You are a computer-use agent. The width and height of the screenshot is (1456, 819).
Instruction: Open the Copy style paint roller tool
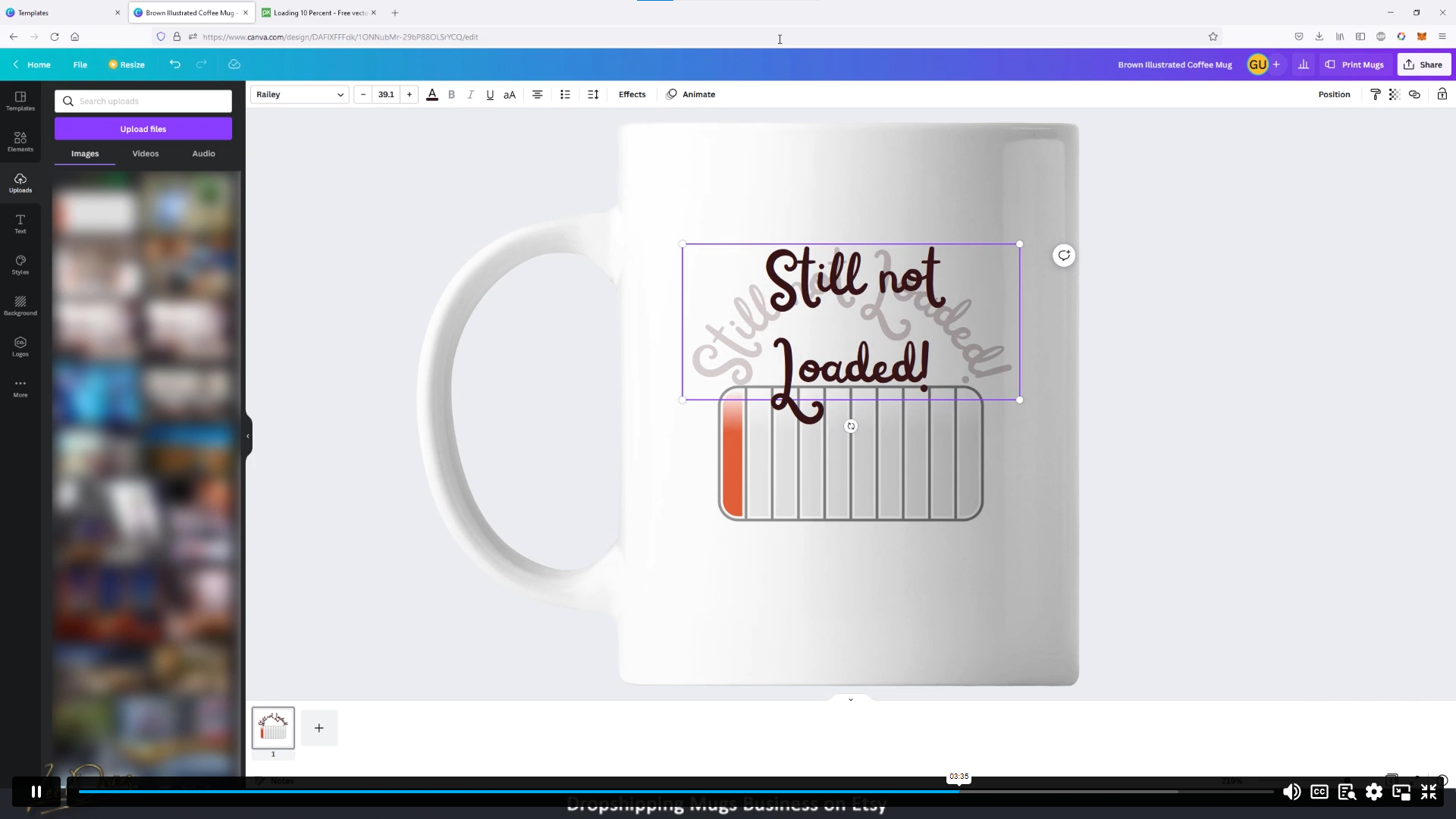click(1376, 94)
